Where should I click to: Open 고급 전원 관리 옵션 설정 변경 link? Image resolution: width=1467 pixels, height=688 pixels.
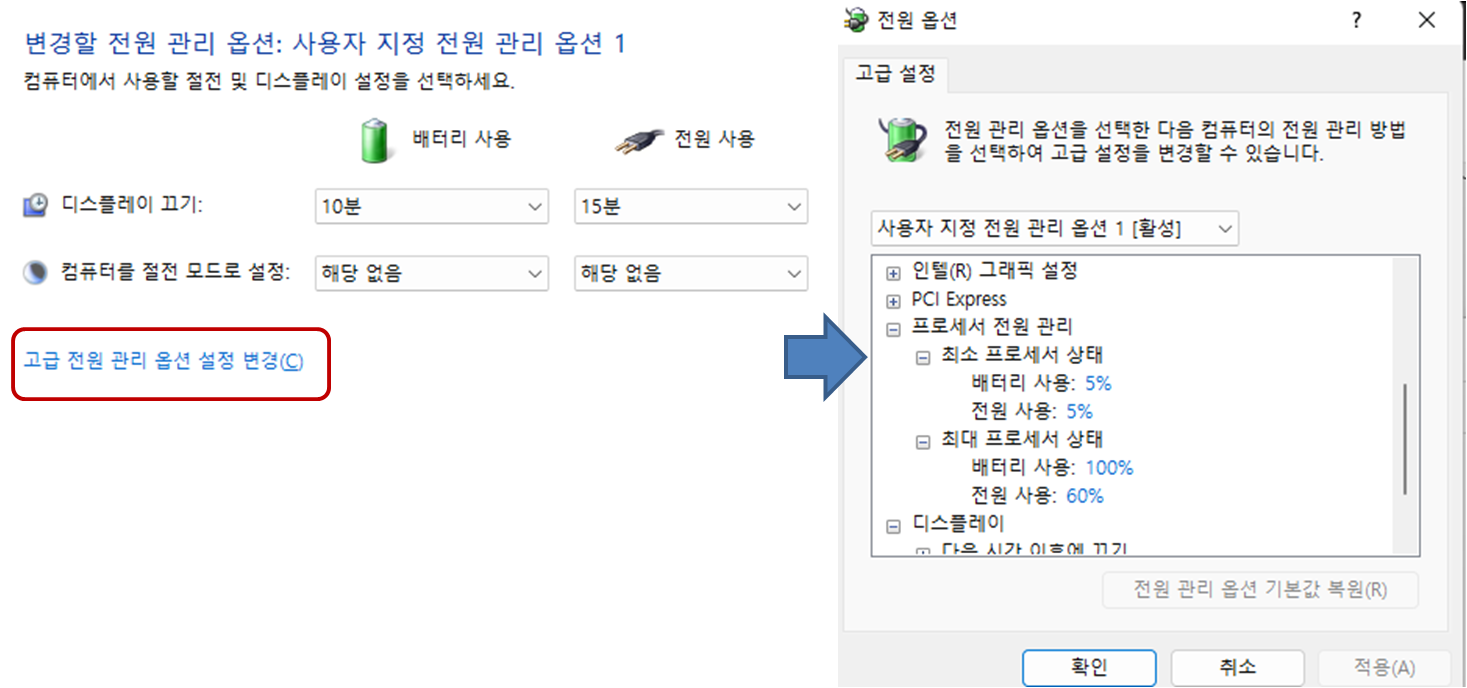tap(163, 361)
